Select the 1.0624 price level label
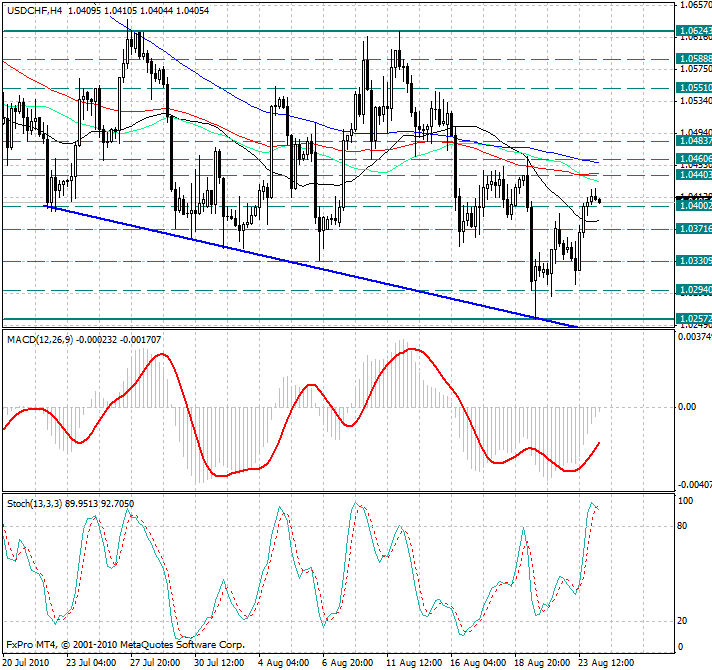Image resolution: width=712 pixels, height=670 pixels. point(693,31)
